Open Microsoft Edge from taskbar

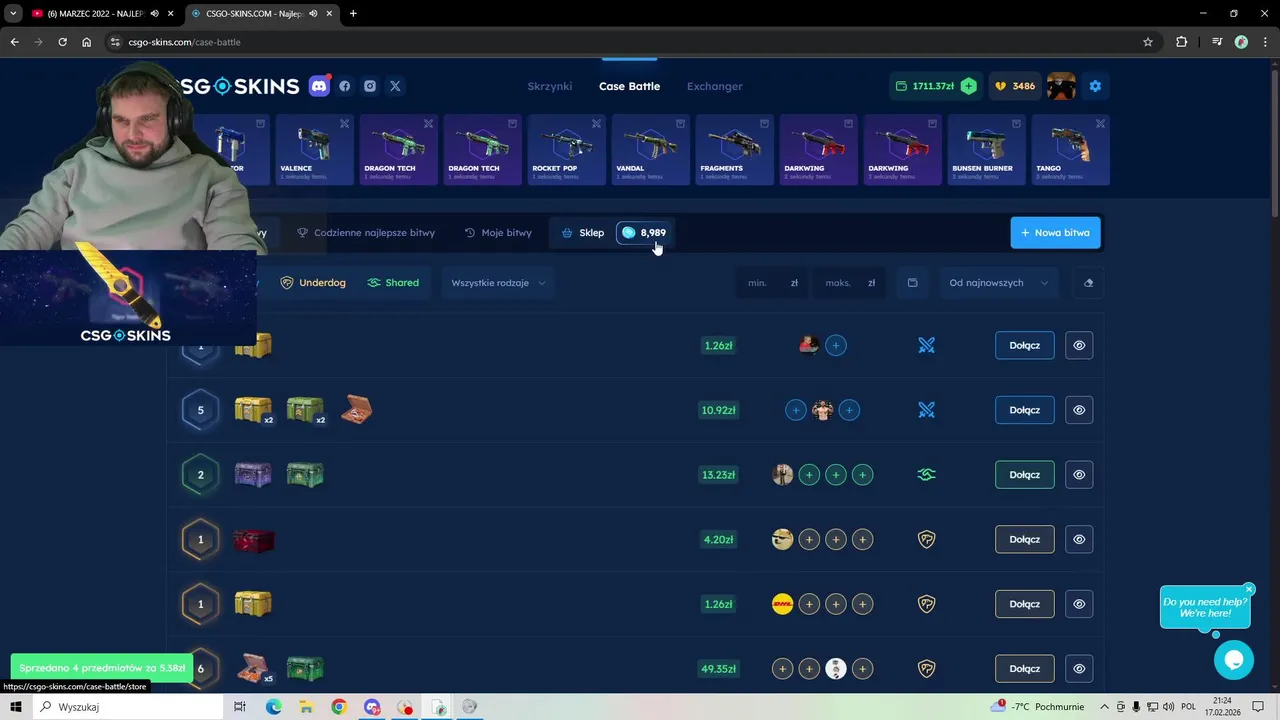(273, 707)
